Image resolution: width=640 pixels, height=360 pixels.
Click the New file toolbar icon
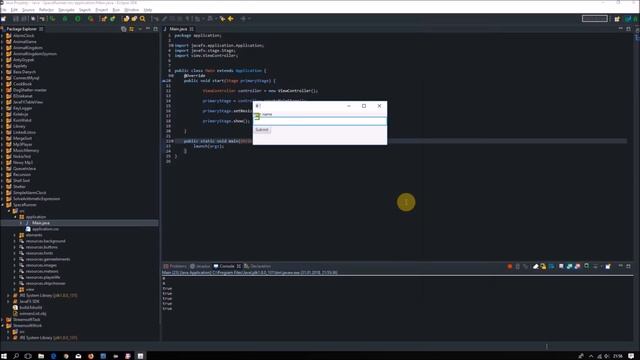(x=3, y=19)
